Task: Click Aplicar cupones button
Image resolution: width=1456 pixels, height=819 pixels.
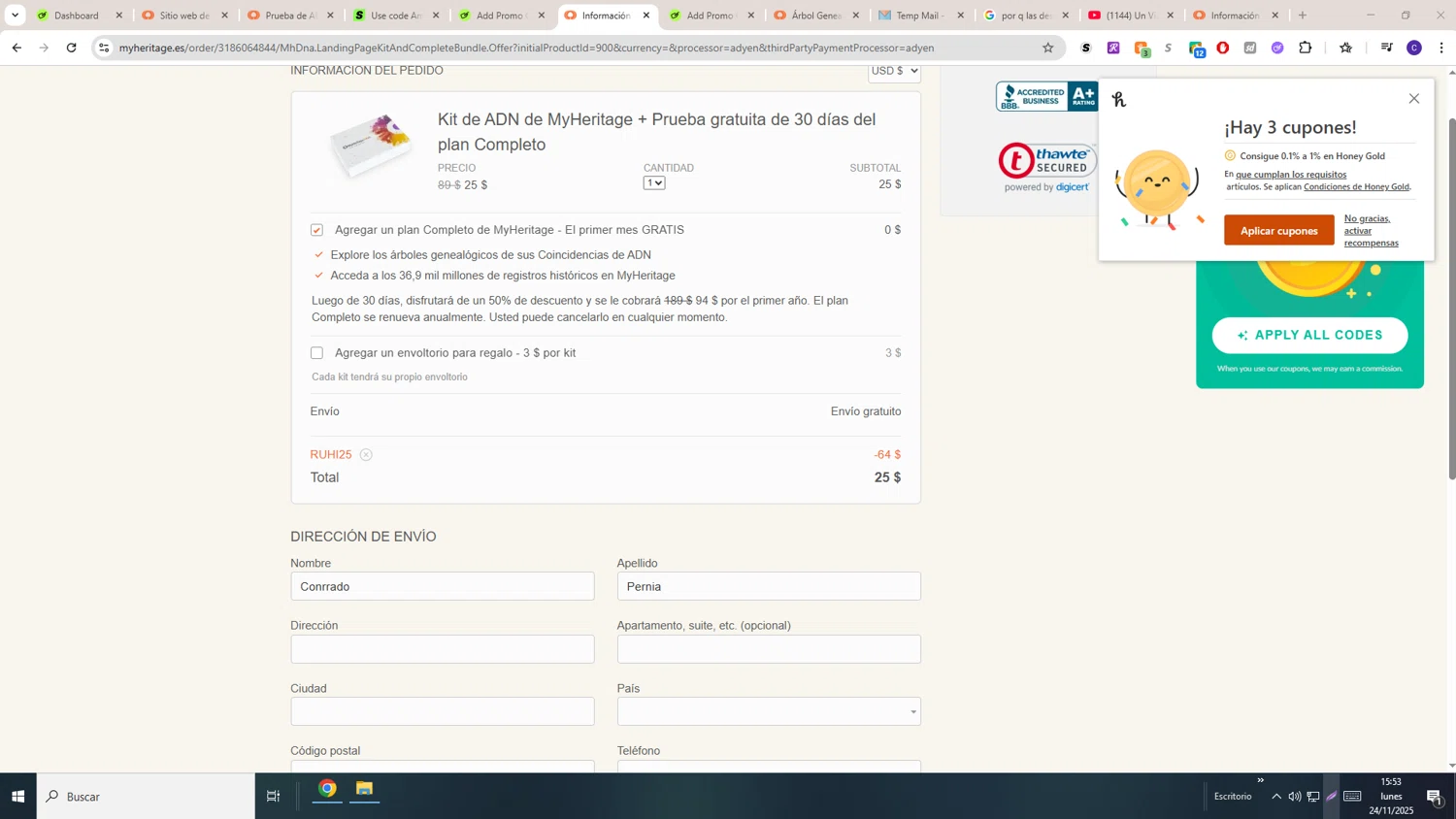Action: pos(1278,231)
